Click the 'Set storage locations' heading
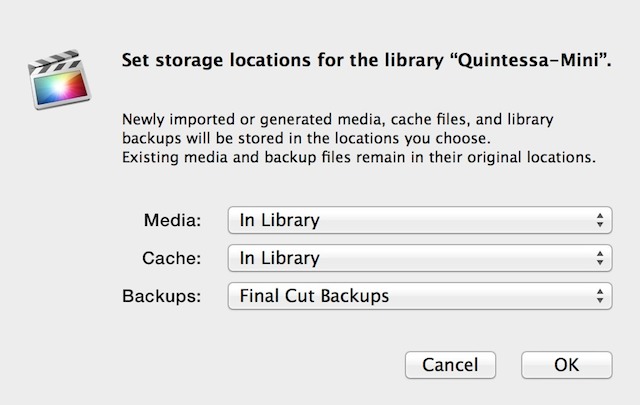640x405 pixels. coord(218,60)
